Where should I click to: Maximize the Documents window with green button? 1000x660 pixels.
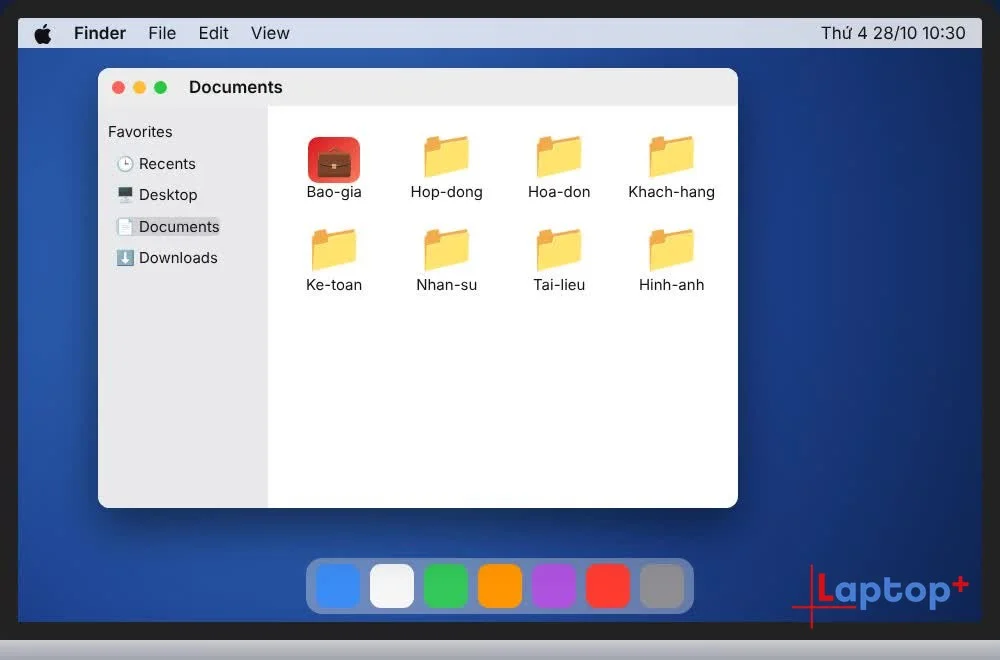tap(161, 87)
